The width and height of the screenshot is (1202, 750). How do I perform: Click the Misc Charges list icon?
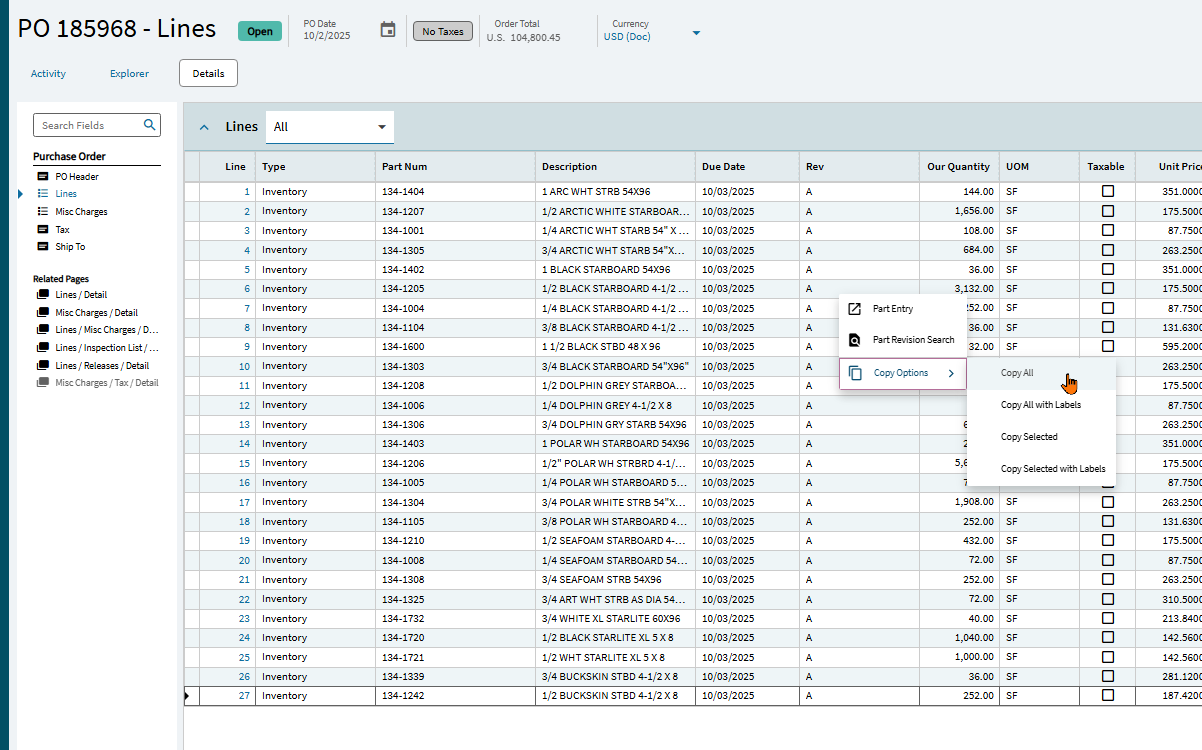[x=43, y=212]
